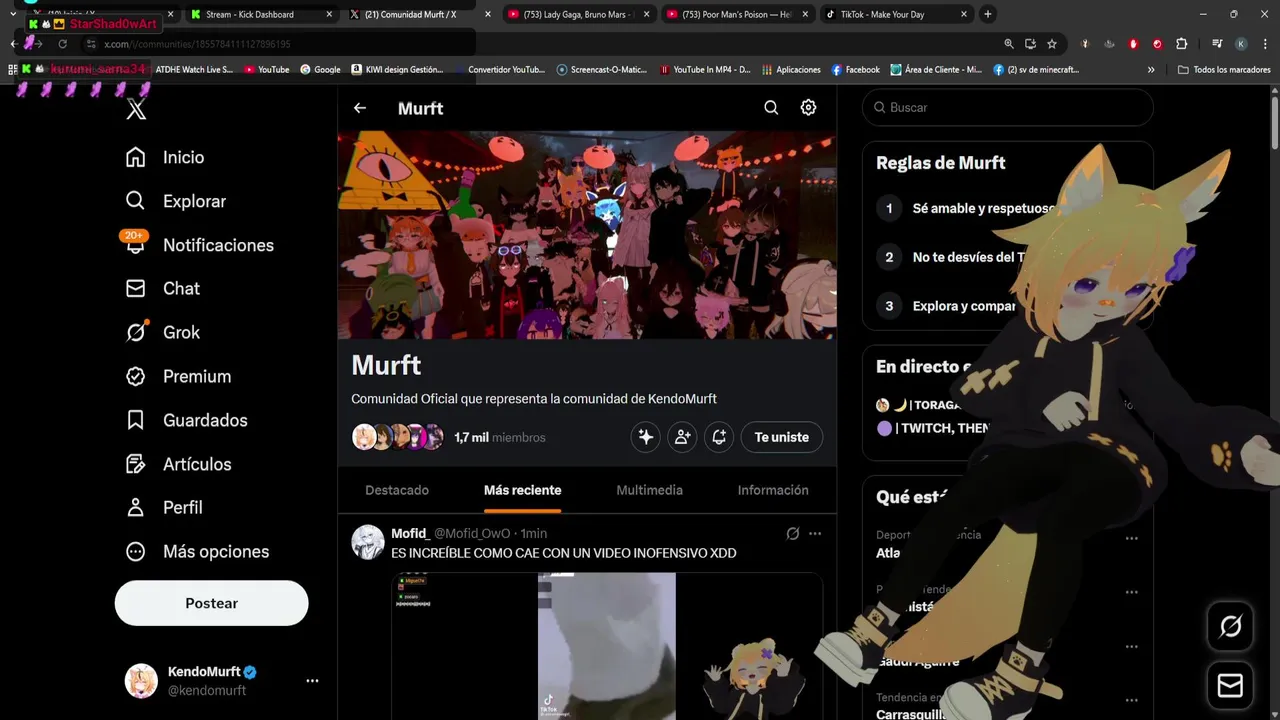
Task: Open the YouTube bookmark
Action: pos(265,70)
